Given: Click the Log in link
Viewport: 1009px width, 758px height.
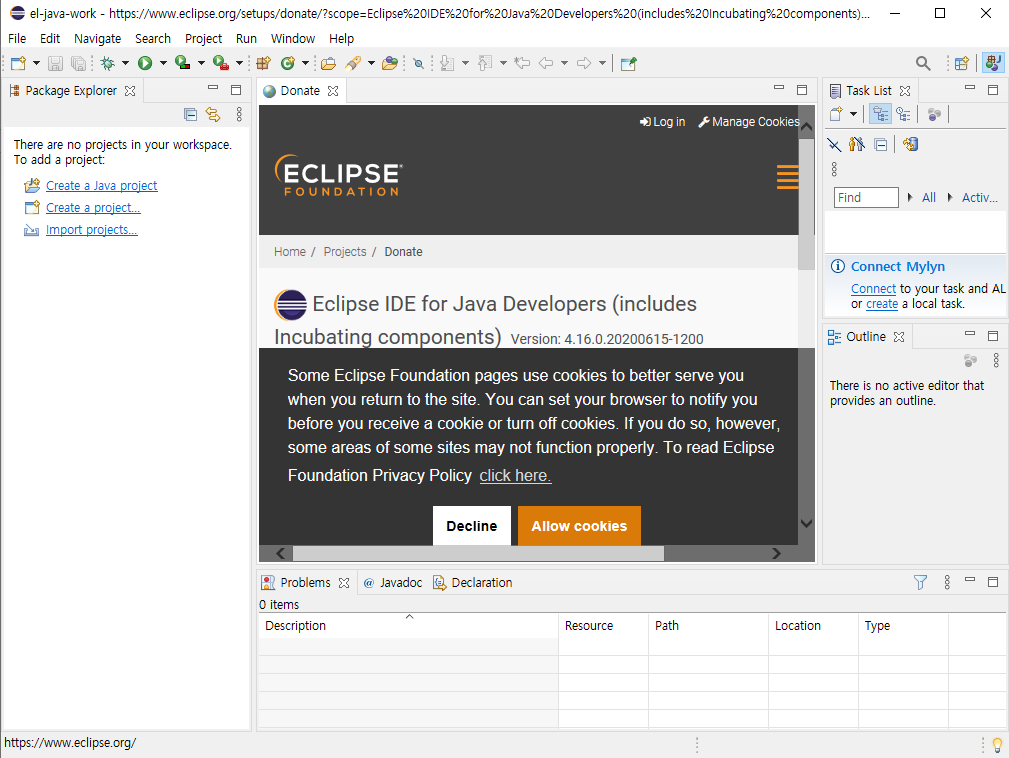Looking at the screenshot, I should (662, 122).
